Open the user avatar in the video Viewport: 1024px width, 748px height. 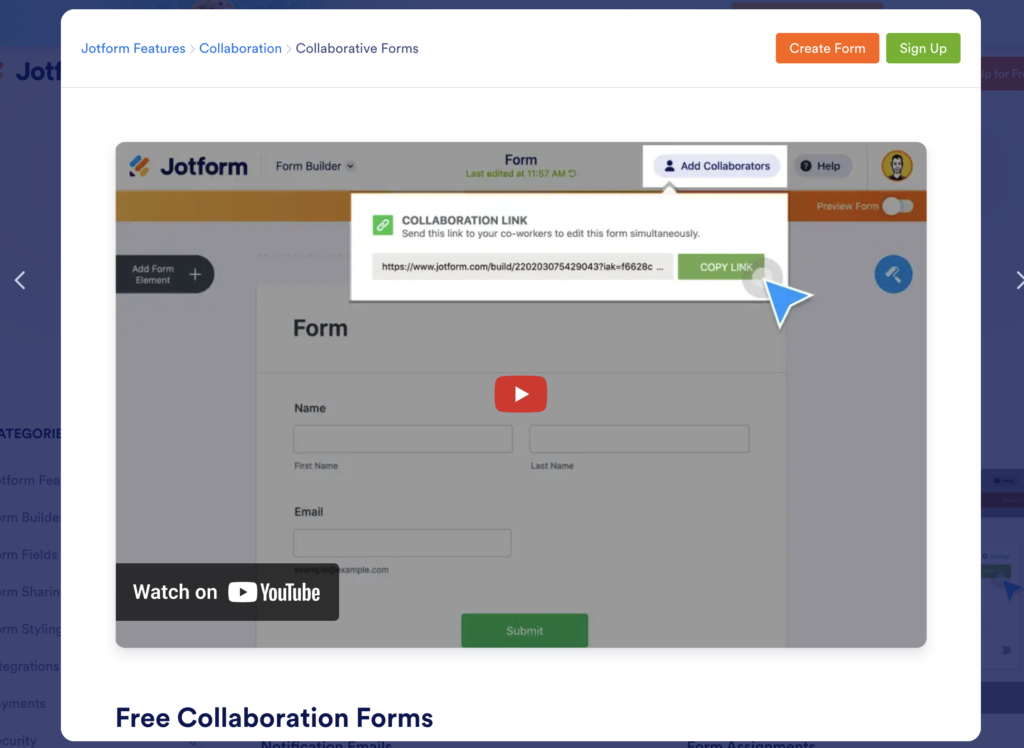pos(897,165)
